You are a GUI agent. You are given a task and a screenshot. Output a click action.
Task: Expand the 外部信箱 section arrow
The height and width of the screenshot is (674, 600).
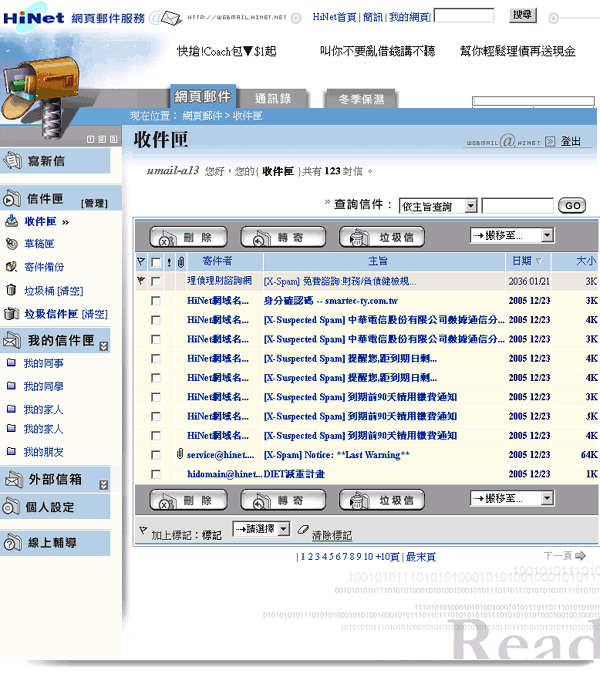104,484
